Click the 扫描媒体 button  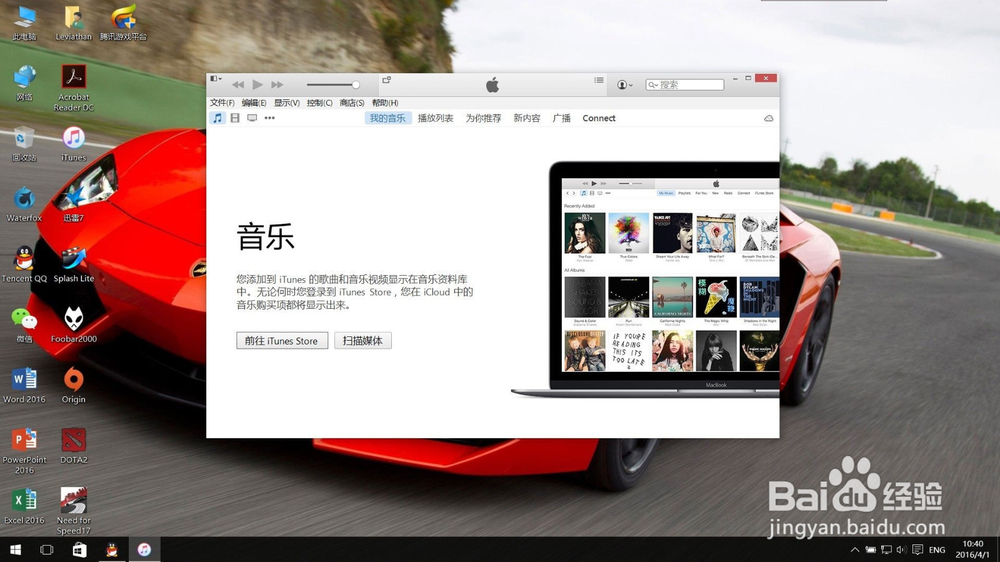coord(363,341)
